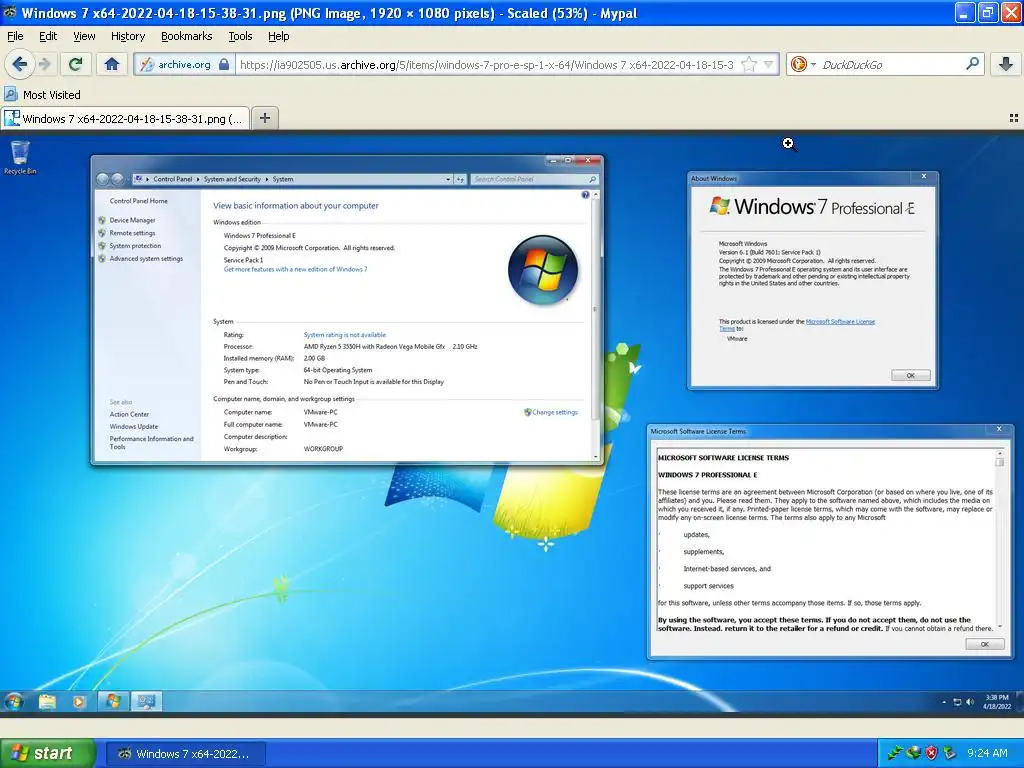Click the Recycle Bin icon in the pictured desktop
This screenshot has width=1024, height=768.
click(20, 157)
